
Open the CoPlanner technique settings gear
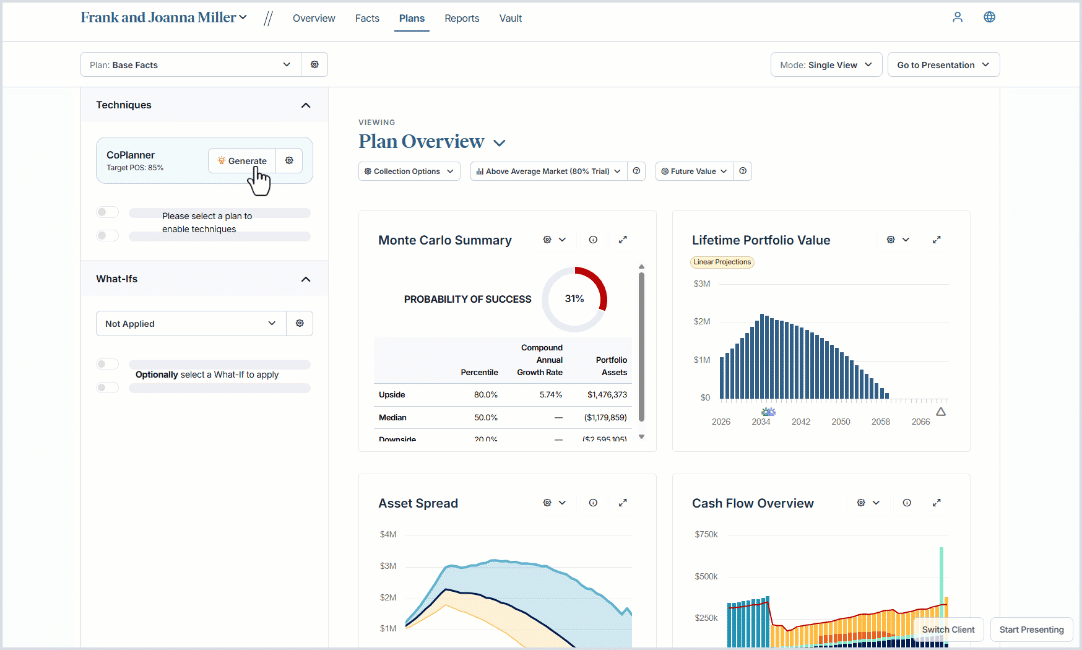click(x=288, y=160)
